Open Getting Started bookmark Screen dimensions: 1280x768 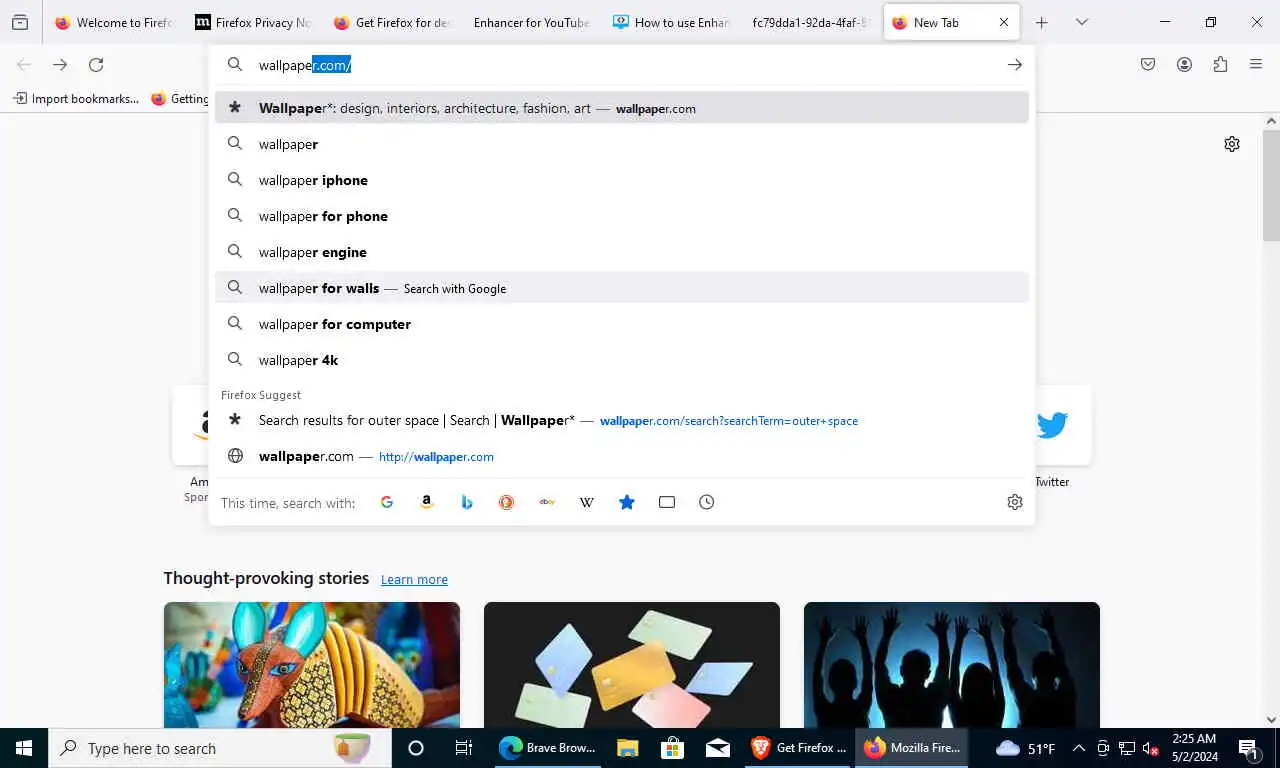(x=180, y=98)
